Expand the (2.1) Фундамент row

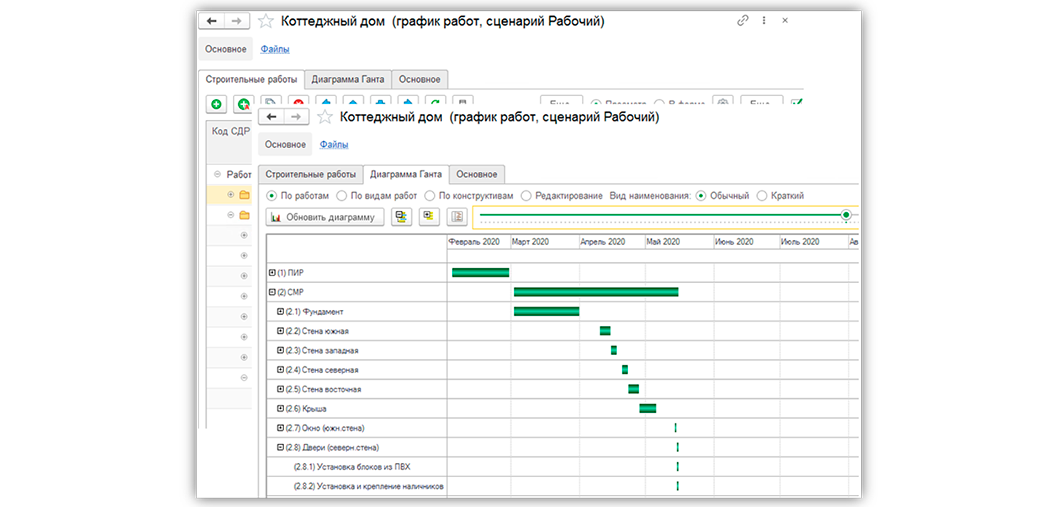(280, 311)
